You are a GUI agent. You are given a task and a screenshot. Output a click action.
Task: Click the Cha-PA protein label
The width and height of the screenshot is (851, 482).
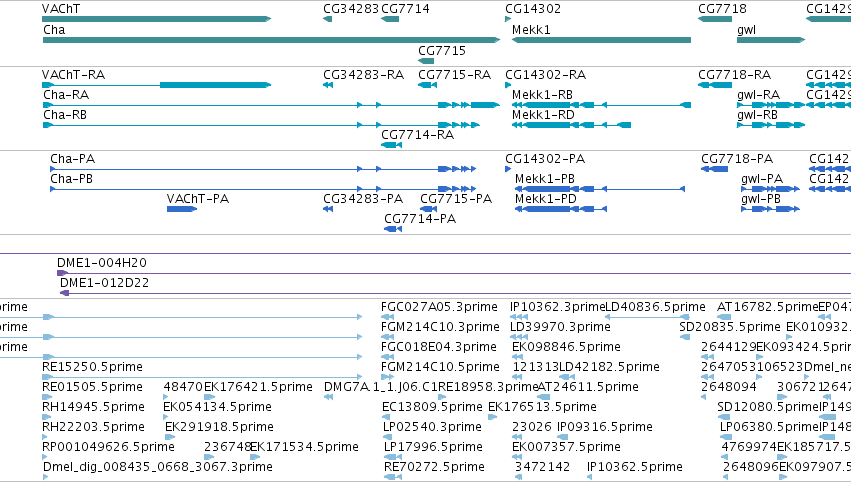[73, 158]
